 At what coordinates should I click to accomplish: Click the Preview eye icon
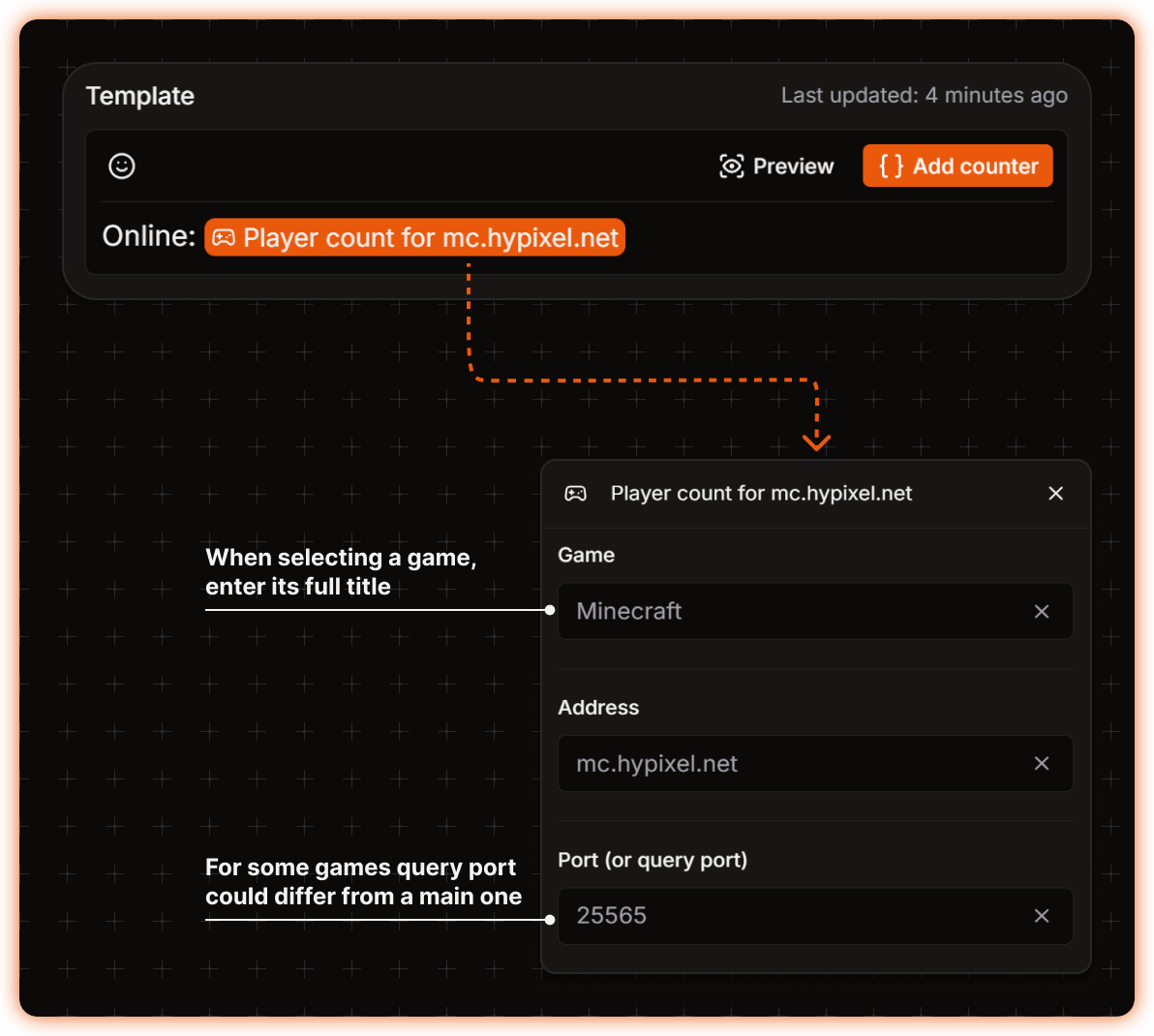(731, 167)
